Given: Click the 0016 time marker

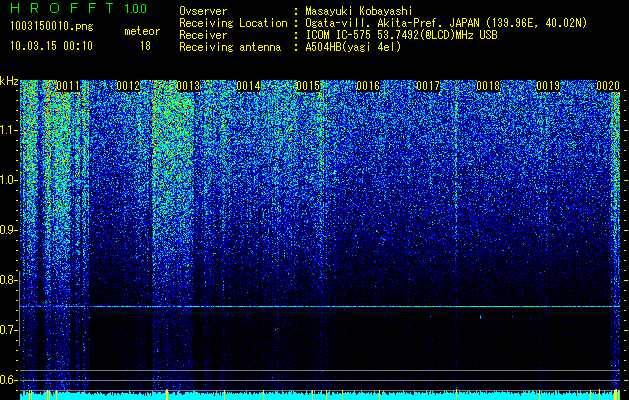Looking at the screenshot, I should pyautogui.click(x=368, y=86).
